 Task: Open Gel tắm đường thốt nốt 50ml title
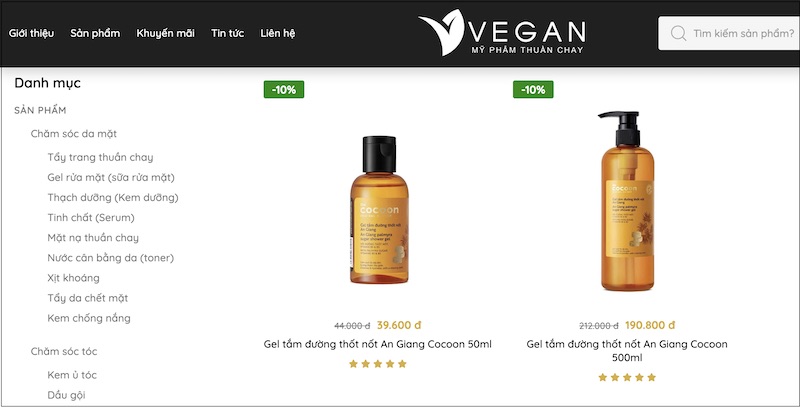pos(378,344)
